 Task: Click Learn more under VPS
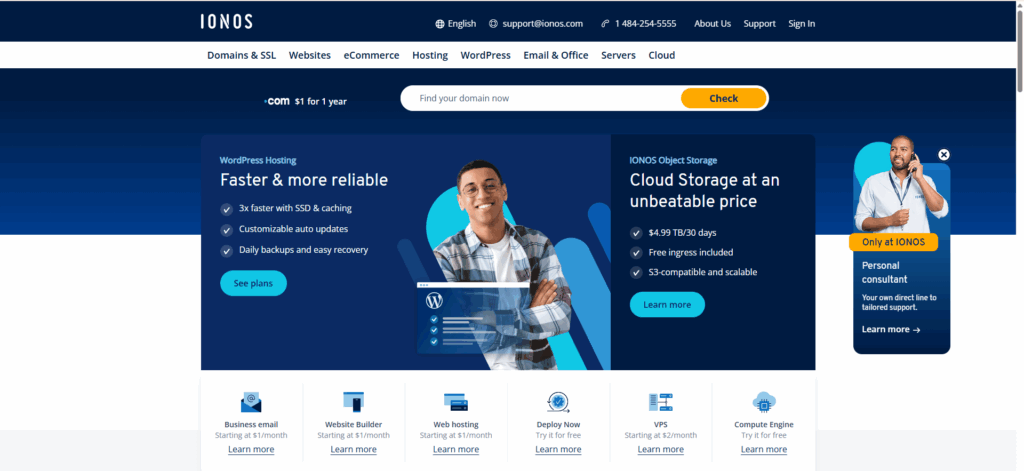tap(661, 449)
